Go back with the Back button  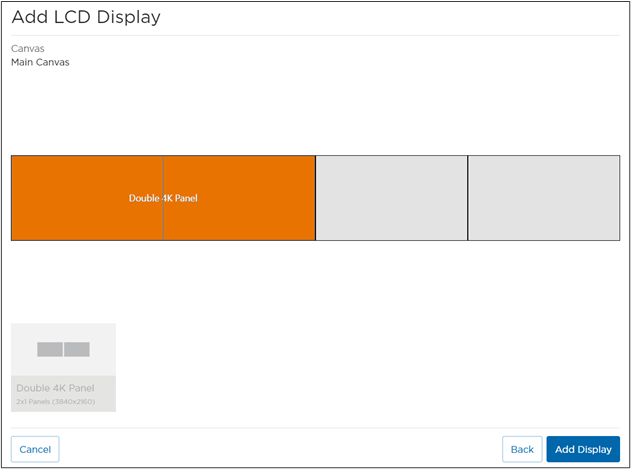pyautogui.click(x=522, y=449)
